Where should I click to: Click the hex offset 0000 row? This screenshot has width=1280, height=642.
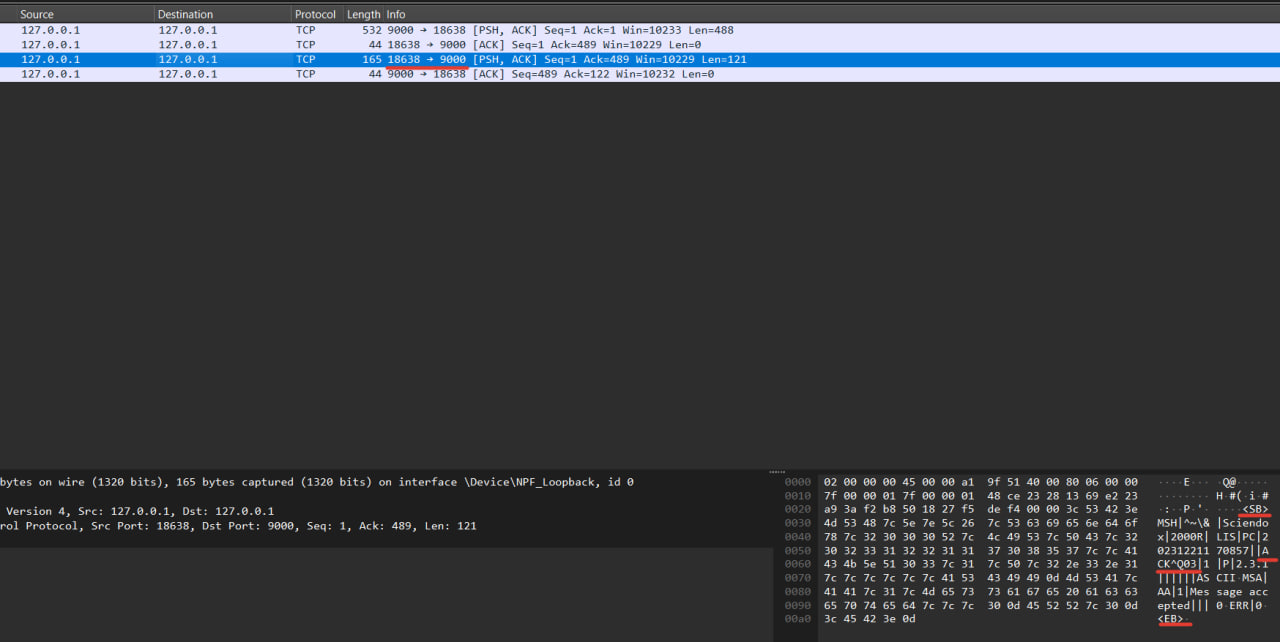[x=798, y=482]
